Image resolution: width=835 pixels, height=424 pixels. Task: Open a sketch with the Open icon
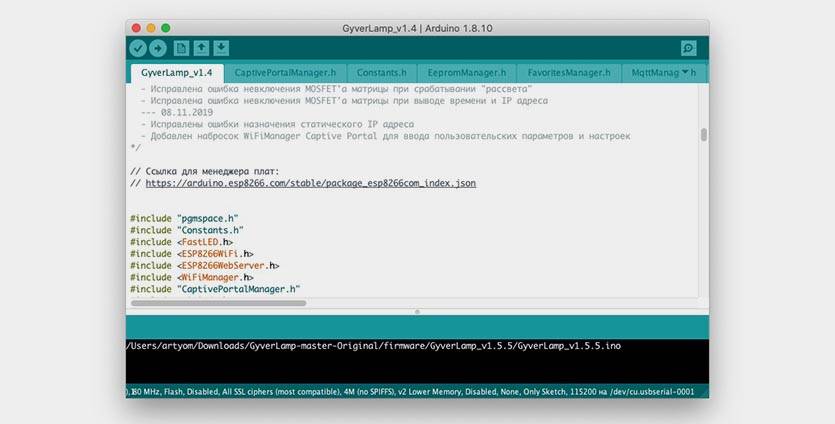(x=201, y=48)
